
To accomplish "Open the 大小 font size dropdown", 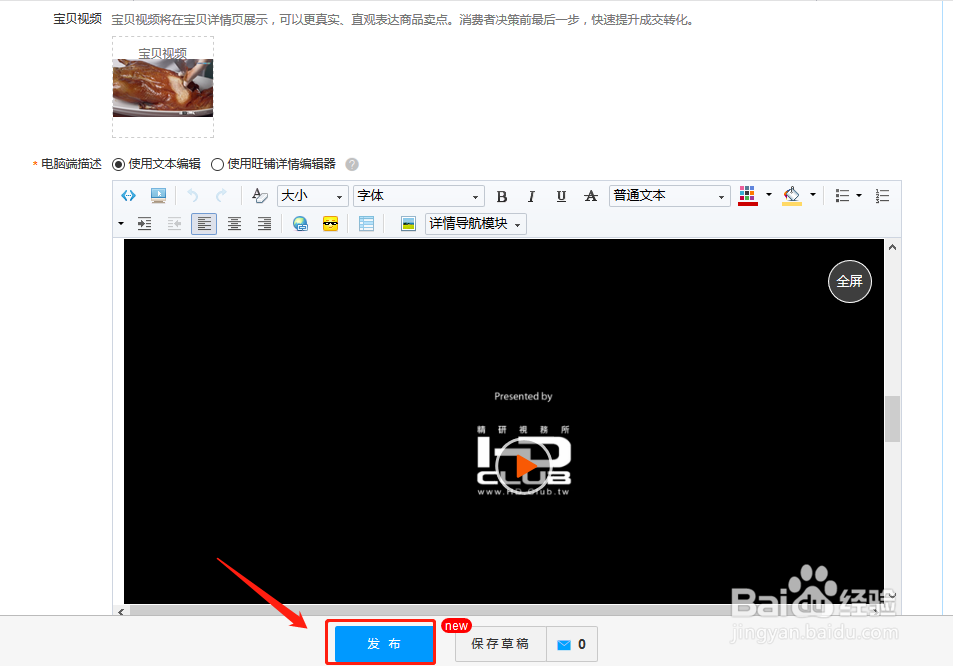I will [312, 196].
